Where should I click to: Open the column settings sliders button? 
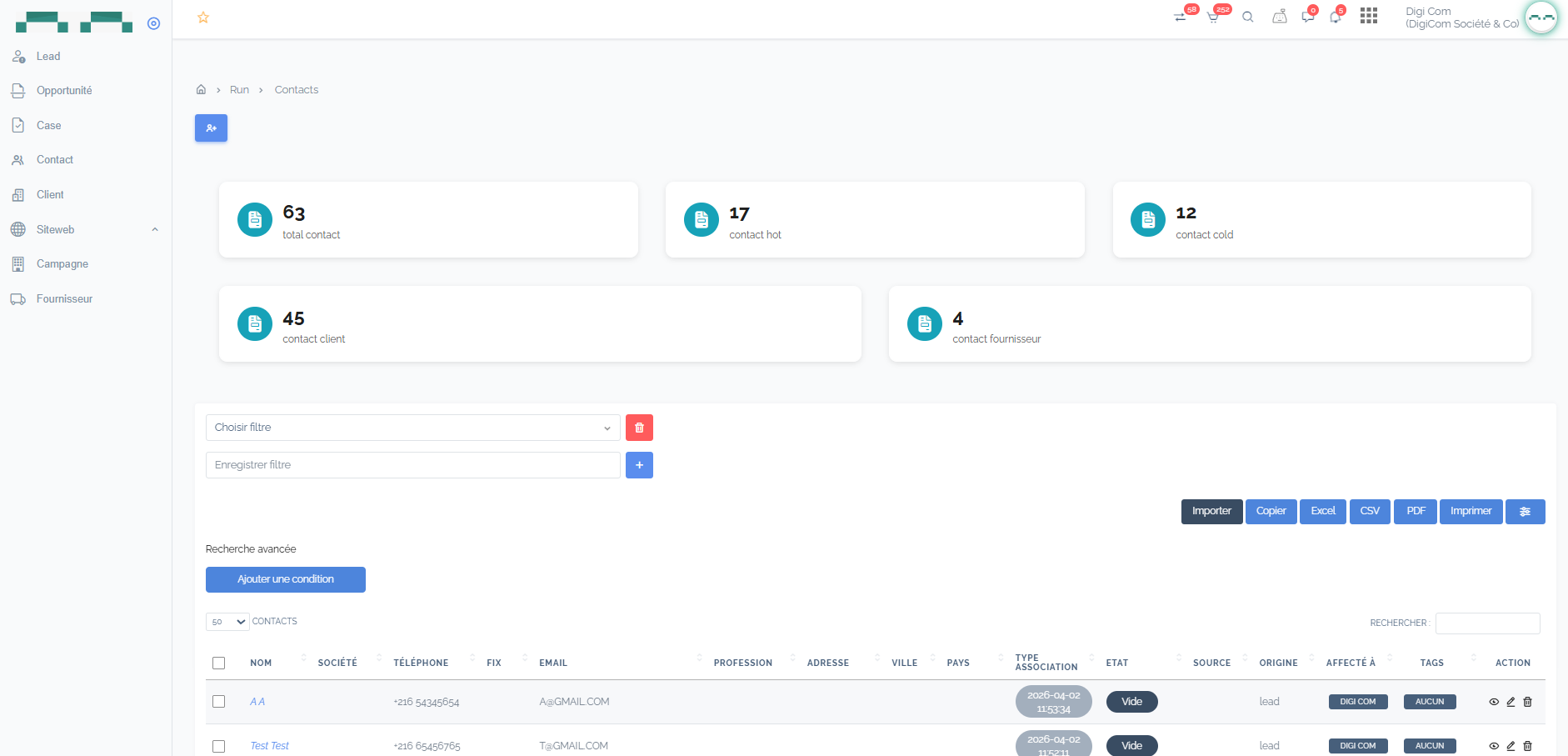coord(1525,512)
